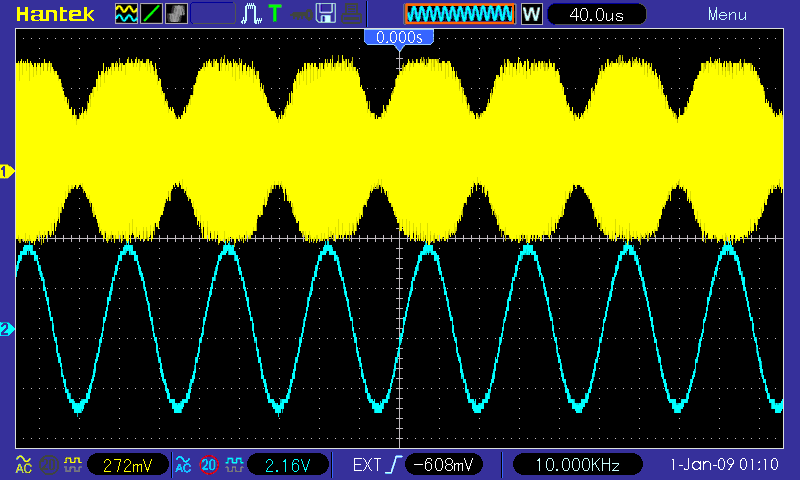Select the green diagonal line vector icon
This screenshot has height=480, width=800.
pyautogui.click(x=151, y=14)
